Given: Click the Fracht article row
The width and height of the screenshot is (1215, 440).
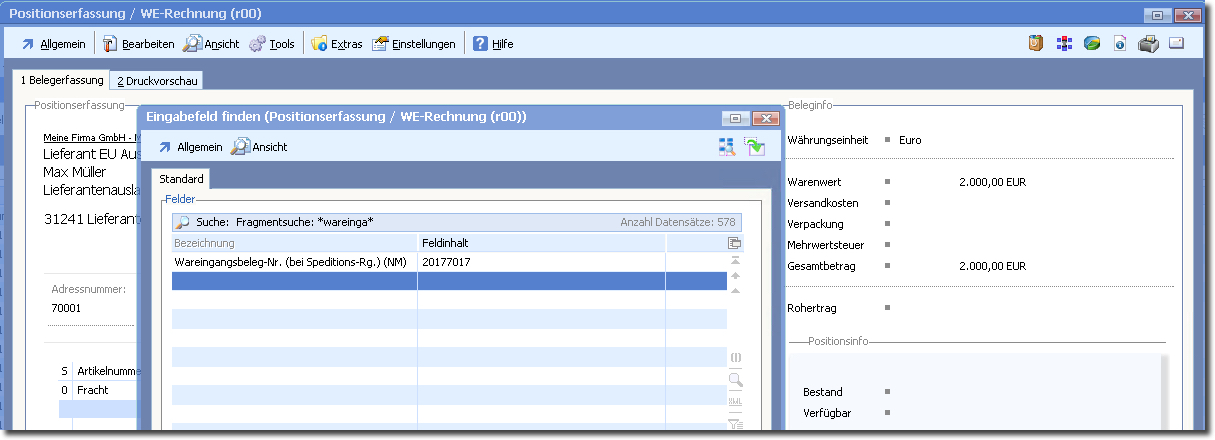Looking at the screenshot, I should tap(93, 390).
